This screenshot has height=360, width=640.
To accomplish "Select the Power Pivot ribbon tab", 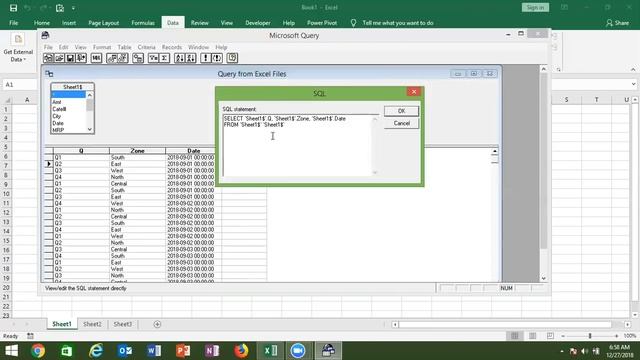I will (322, 23).
